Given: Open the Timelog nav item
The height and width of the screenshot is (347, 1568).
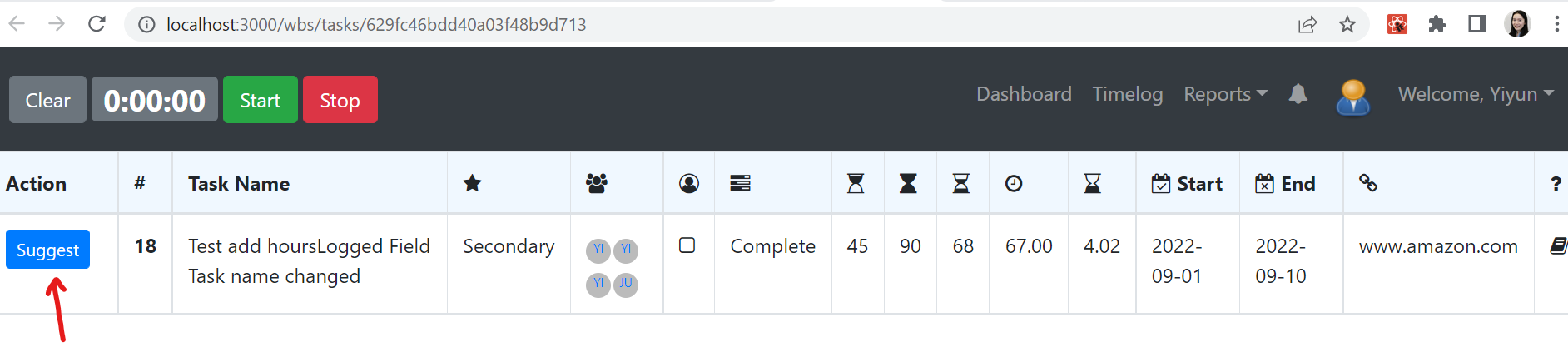Looking at the screenshot, I should coord(1128,94).
